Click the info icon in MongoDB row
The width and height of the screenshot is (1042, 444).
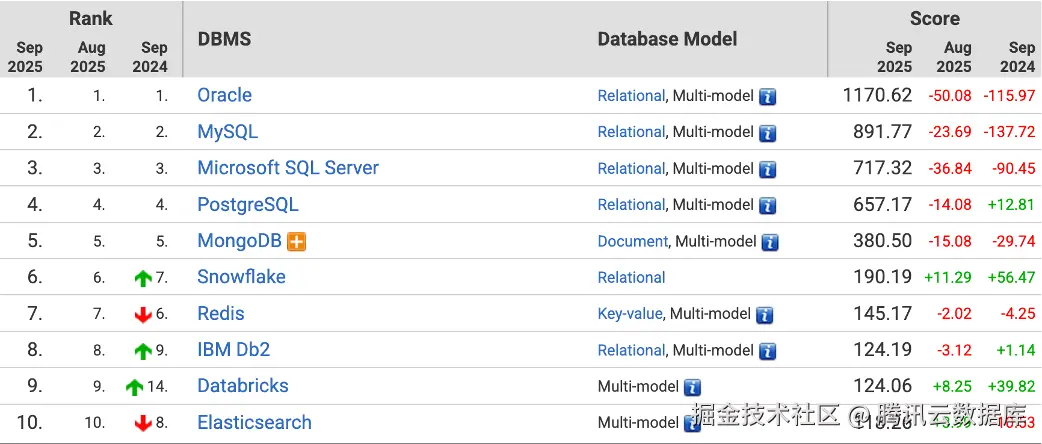click(x=769, y=242)
